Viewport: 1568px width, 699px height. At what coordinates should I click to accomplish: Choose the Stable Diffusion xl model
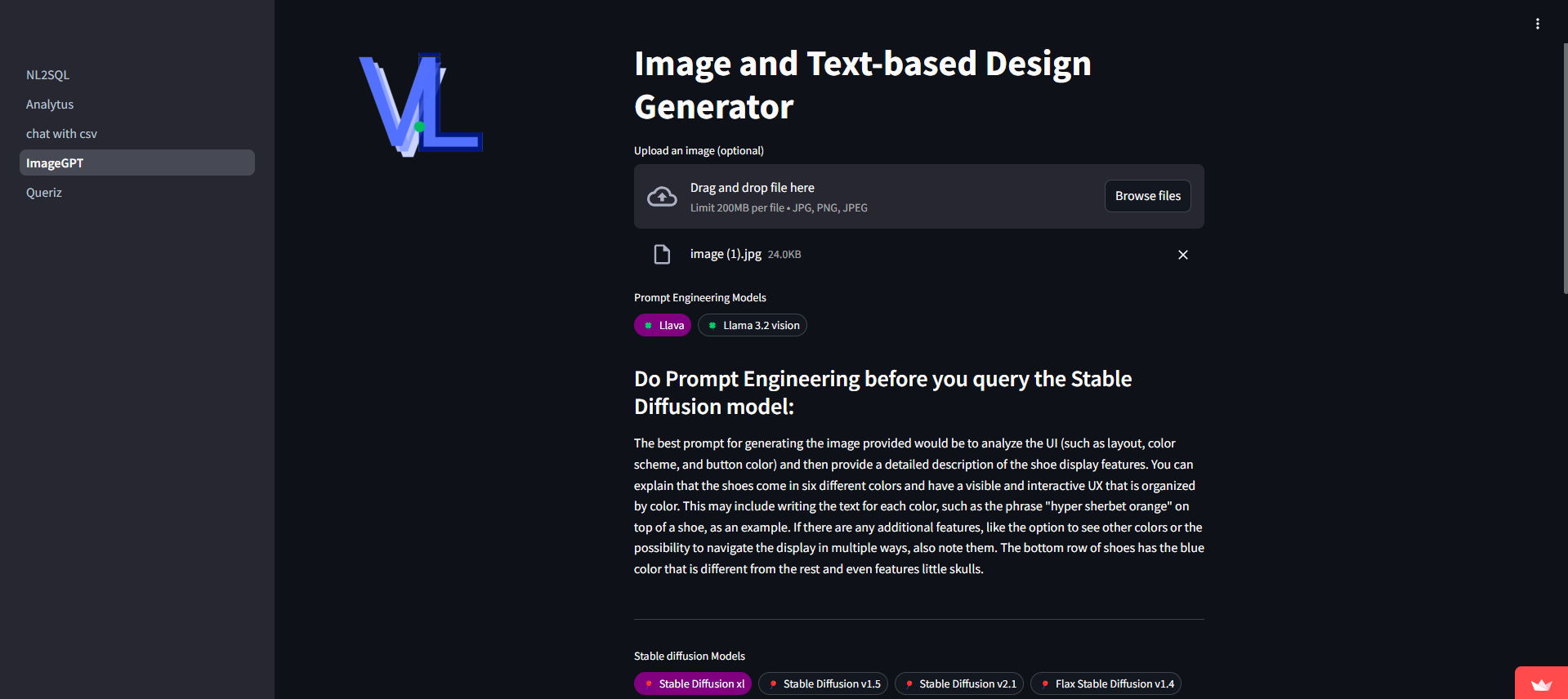[693, 683]
